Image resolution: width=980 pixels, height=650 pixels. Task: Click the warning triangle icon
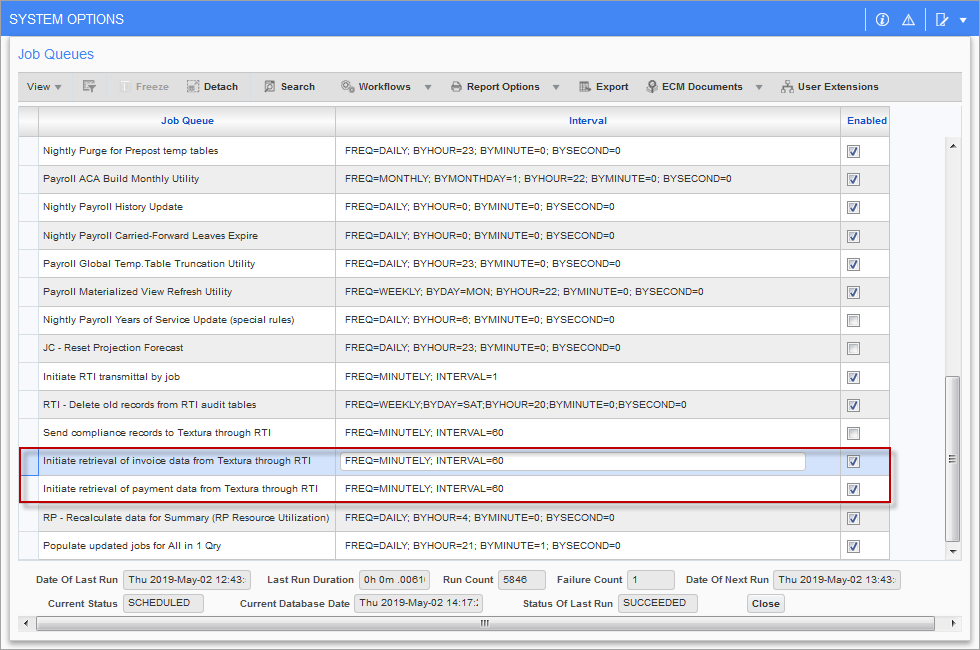[908, 19]
